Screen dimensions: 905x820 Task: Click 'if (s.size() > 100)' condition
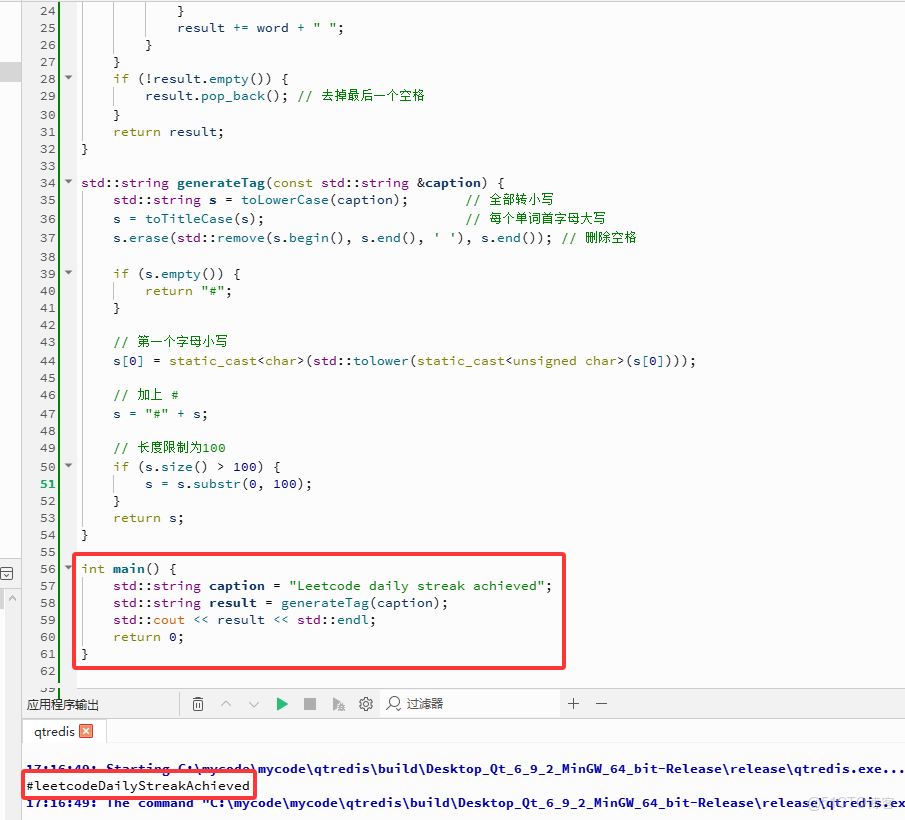click(x=188, y=466)
